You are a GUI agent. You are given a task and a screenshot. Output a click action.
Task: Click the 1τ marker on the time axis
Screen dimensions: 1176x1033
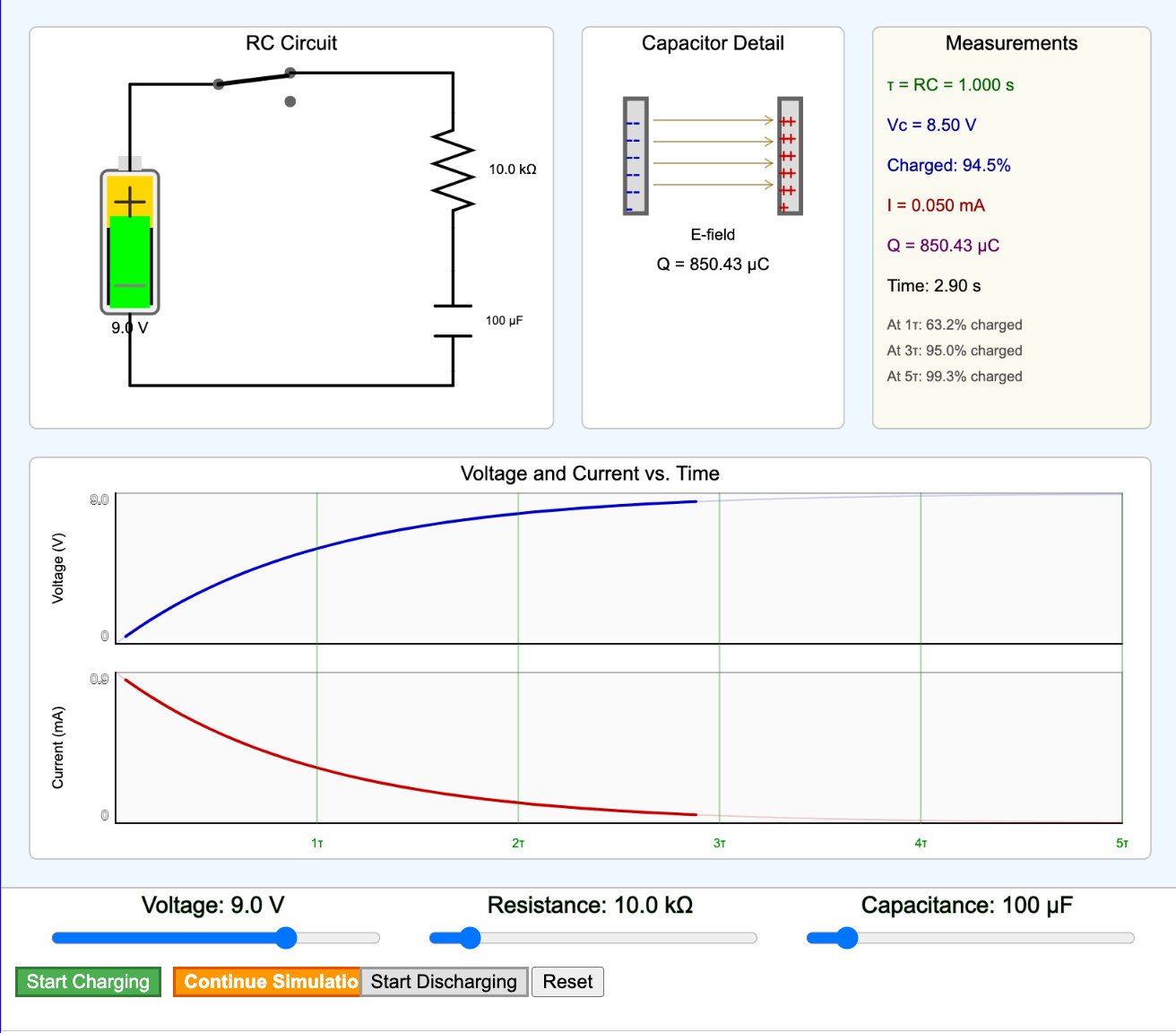pos(317,844)
